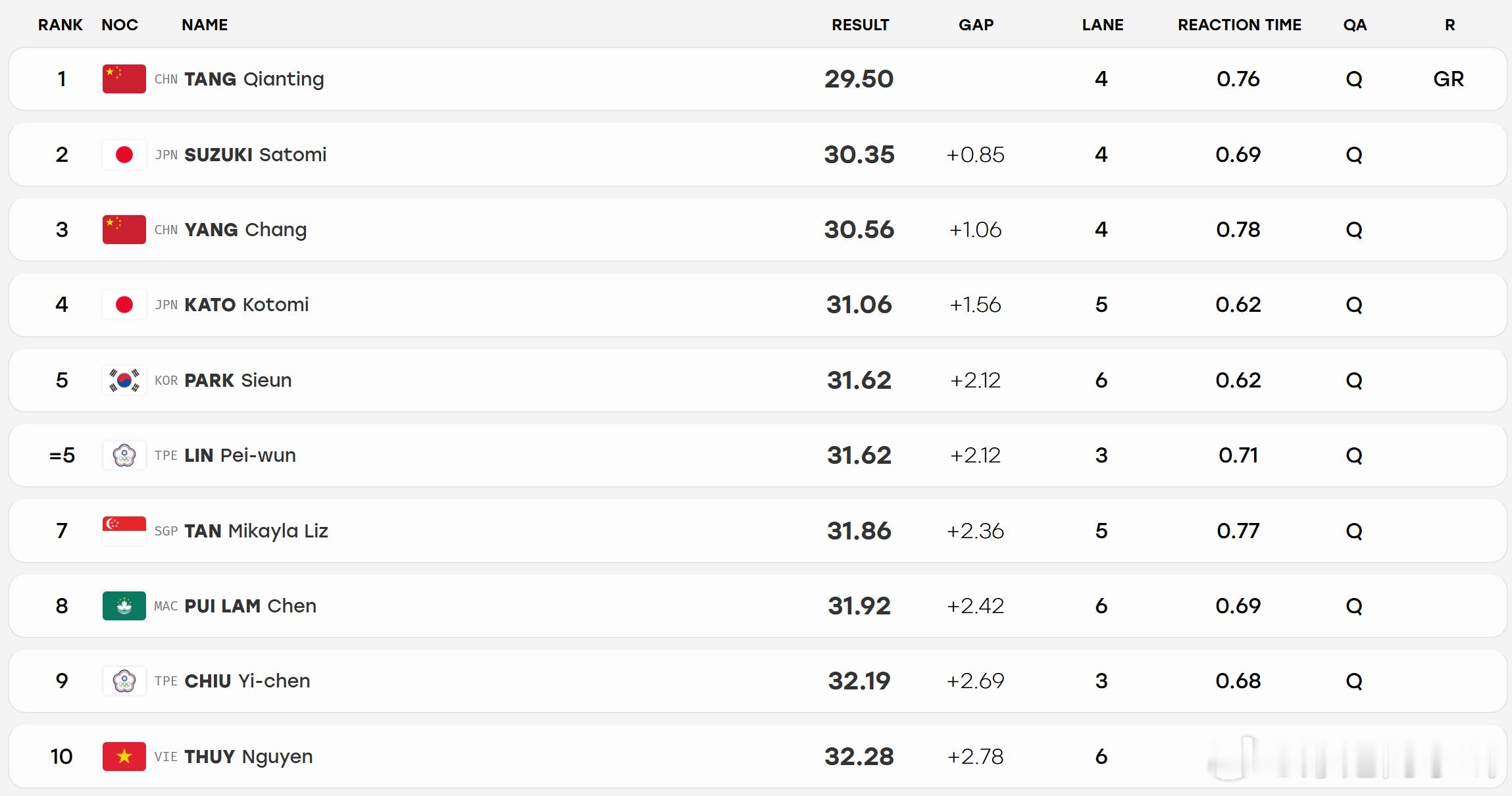Click Korea flag beside PARK Sieun

click(124, 380)
